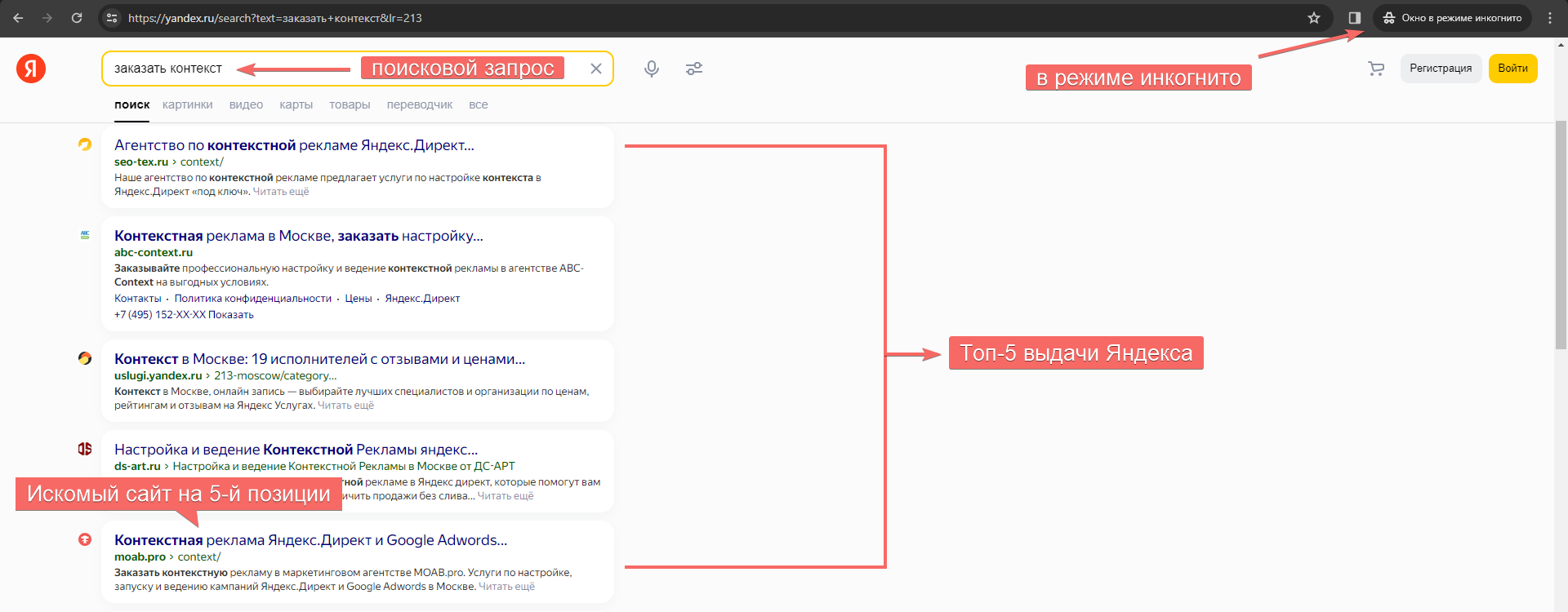Click the page vertical scrollbar thumb
Screen dimensions: 1568x612
(1561, 235)
